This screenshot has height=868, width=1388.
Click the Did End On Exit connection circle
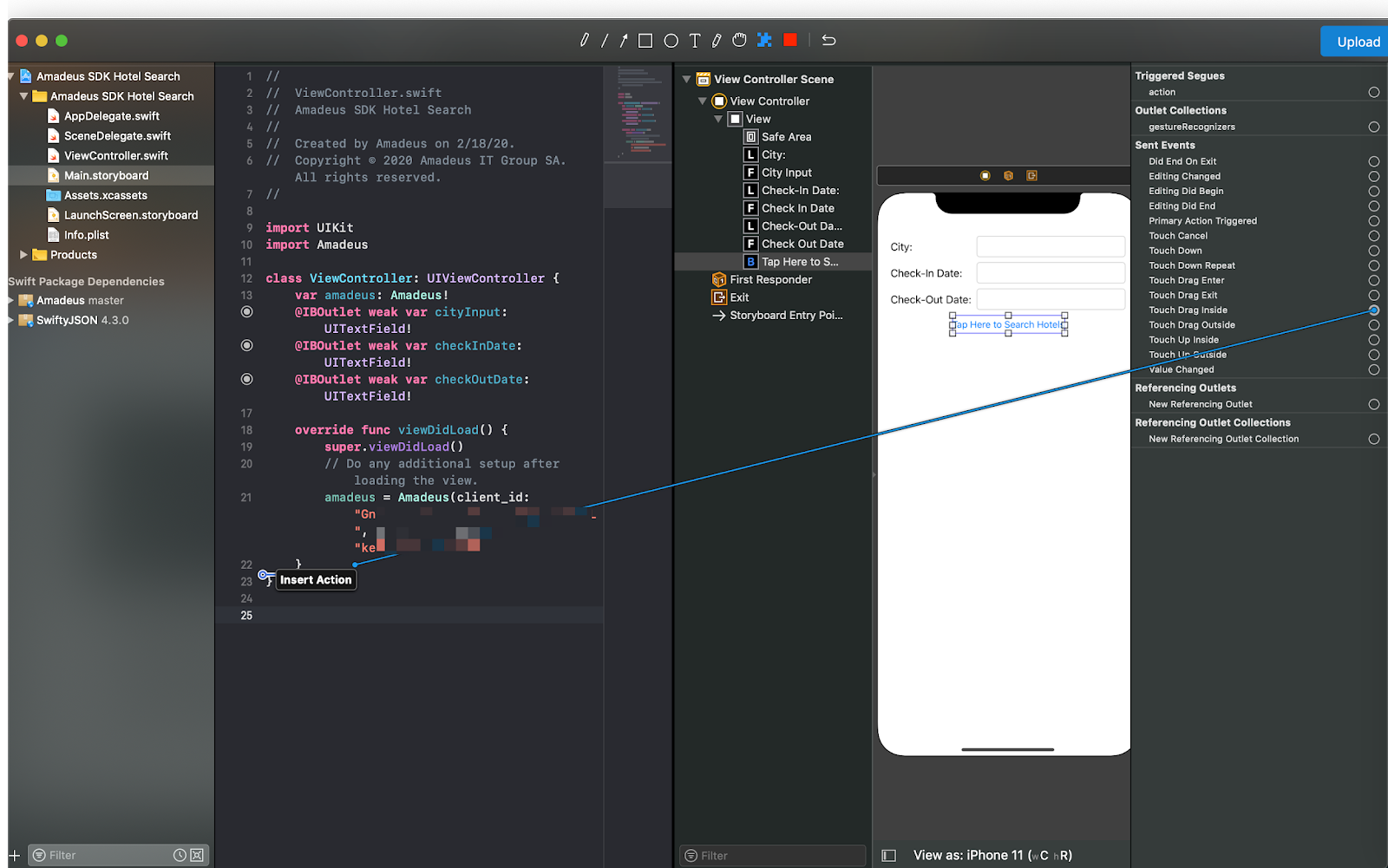tap(1374, 161)
